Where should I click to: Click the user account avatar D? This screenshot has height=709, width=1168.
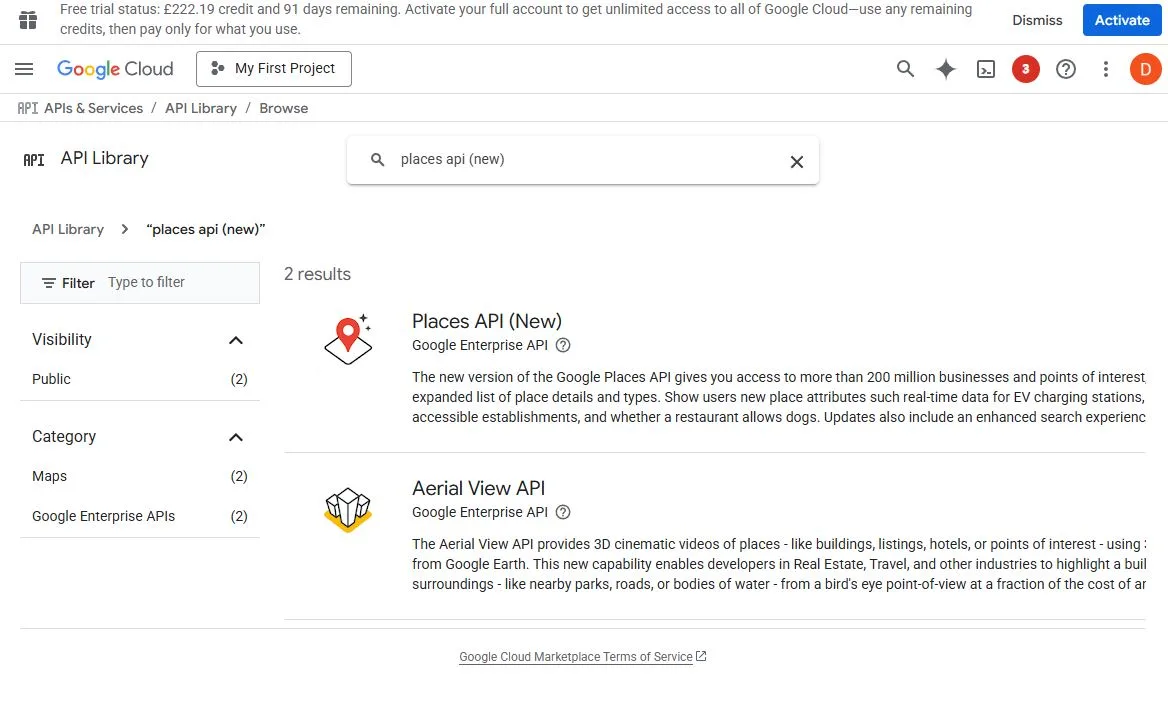coord(1145,69)
